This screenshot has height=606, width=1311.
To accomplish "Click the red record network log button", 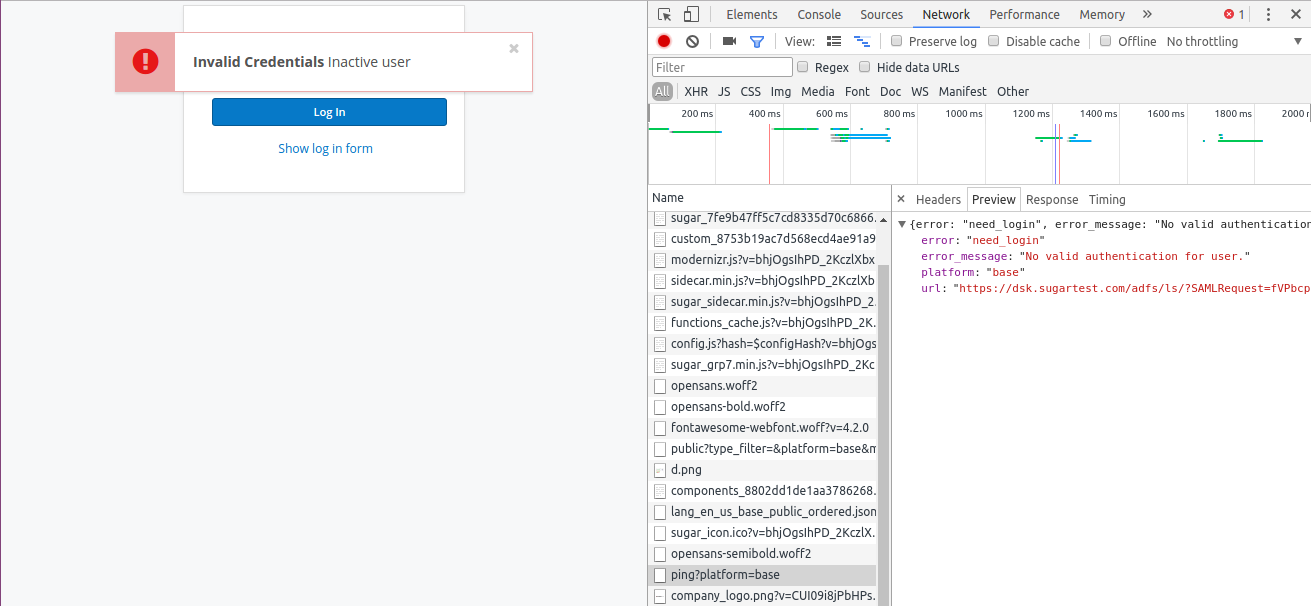I will (x=664, y=41).
